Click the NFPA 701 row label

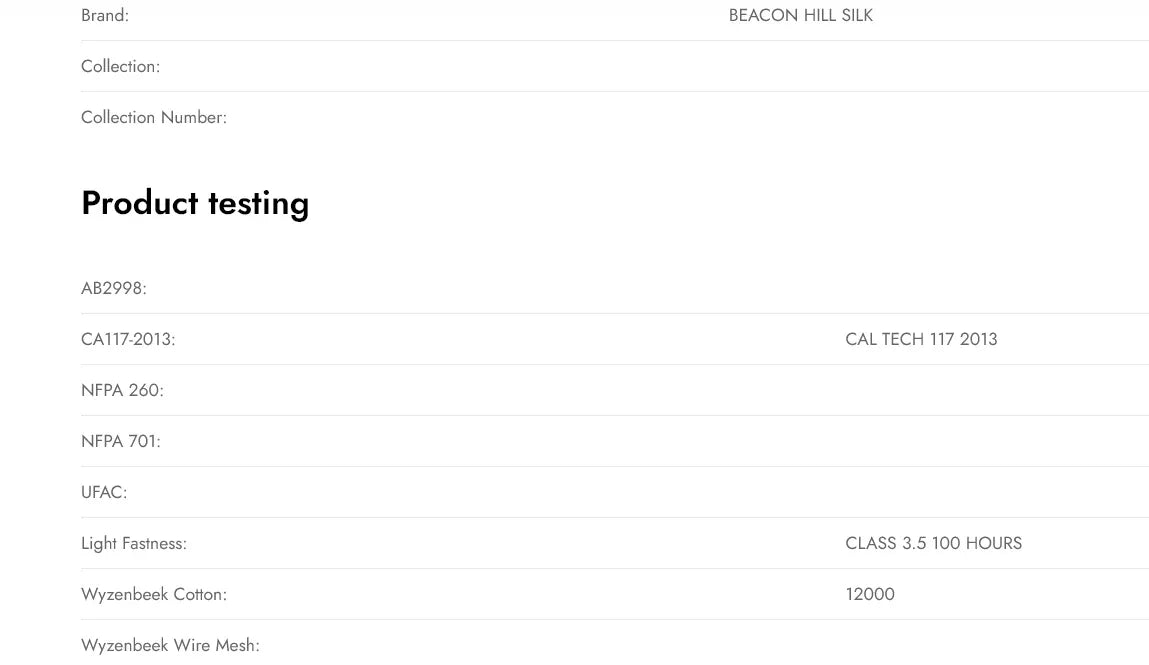(121, 442)
